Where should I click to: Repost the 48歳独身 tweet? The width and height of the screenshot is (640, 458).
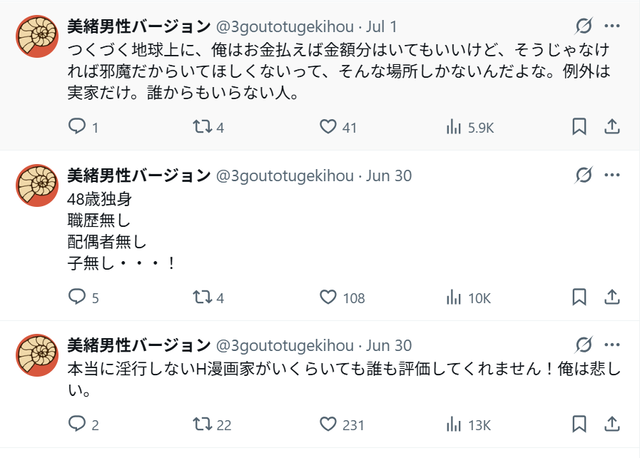click(202, 297)
